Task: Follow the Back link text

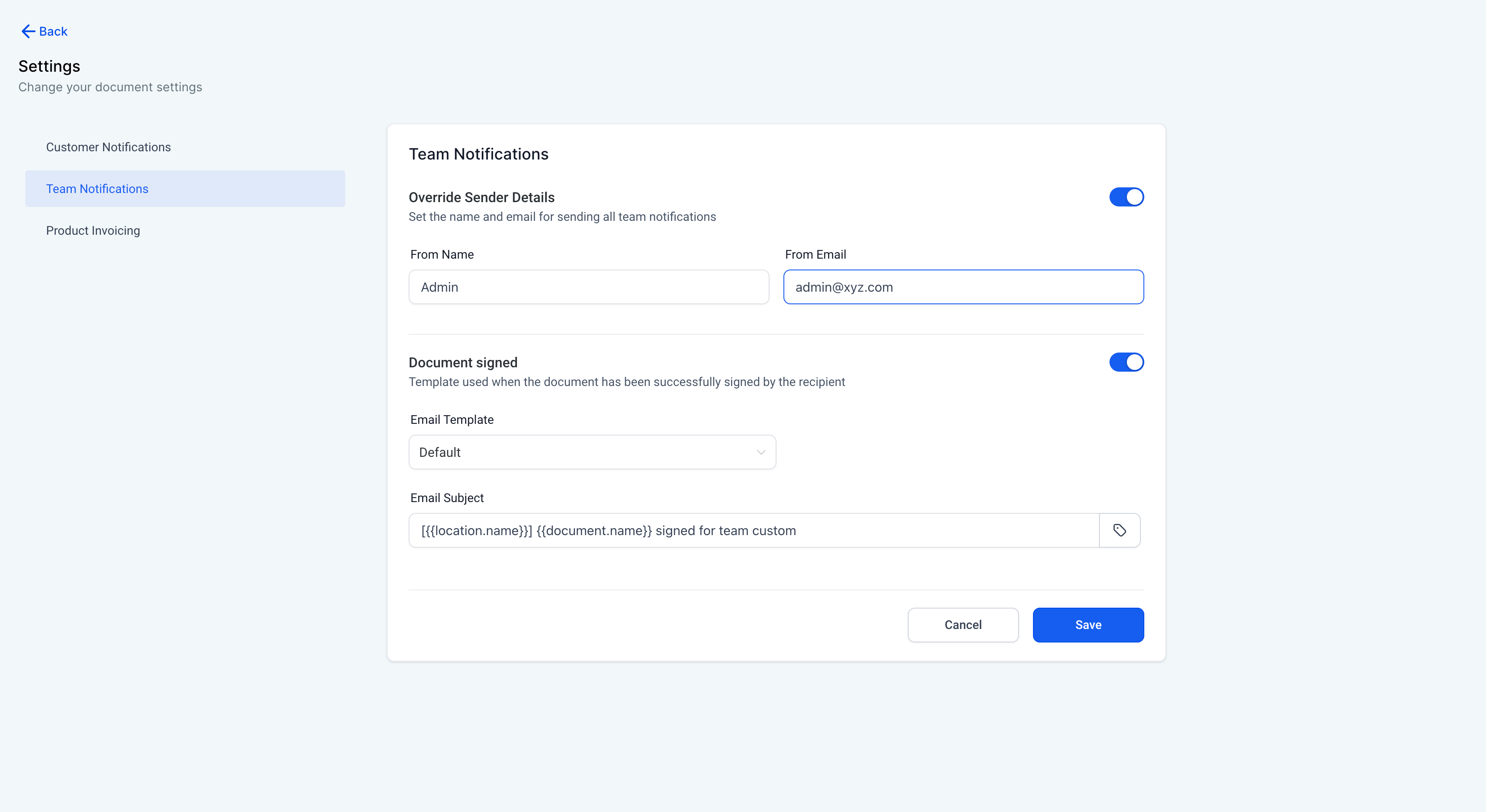Action: (x=53, y=31)
